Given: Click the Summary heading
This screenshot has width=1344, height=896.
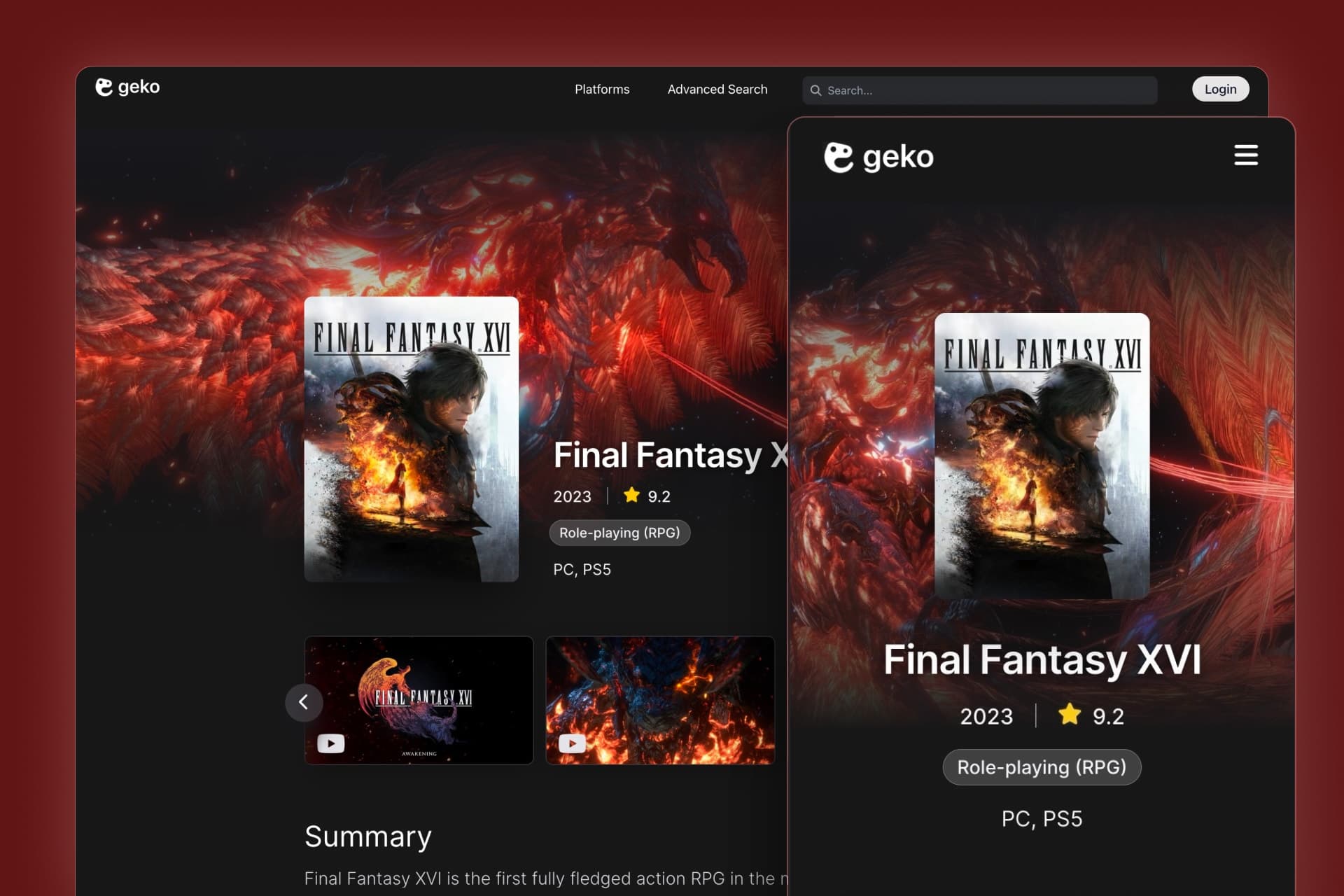Looking at the screenshot, I should (x=368, y=836).
